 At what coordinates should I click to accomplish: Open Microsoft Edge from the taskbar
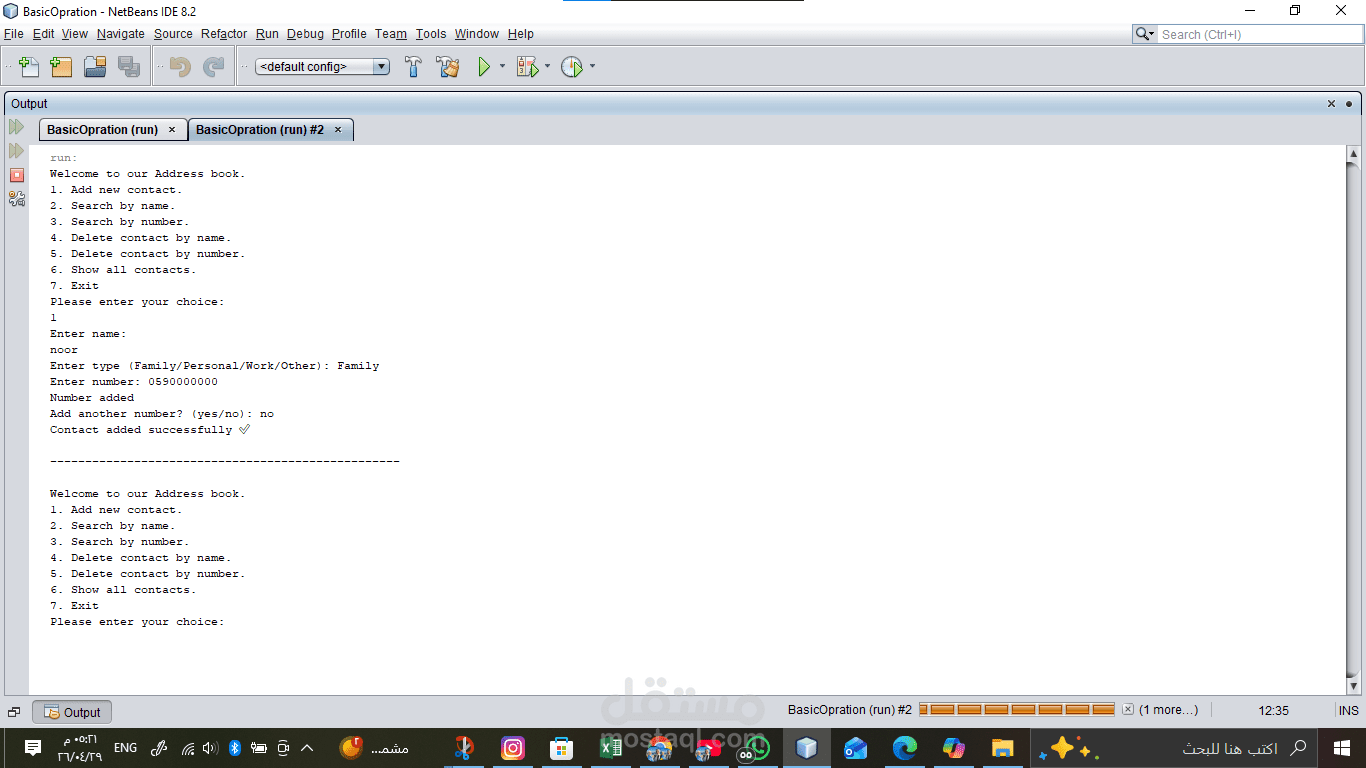pyautogui.click(x=905, y=748)
